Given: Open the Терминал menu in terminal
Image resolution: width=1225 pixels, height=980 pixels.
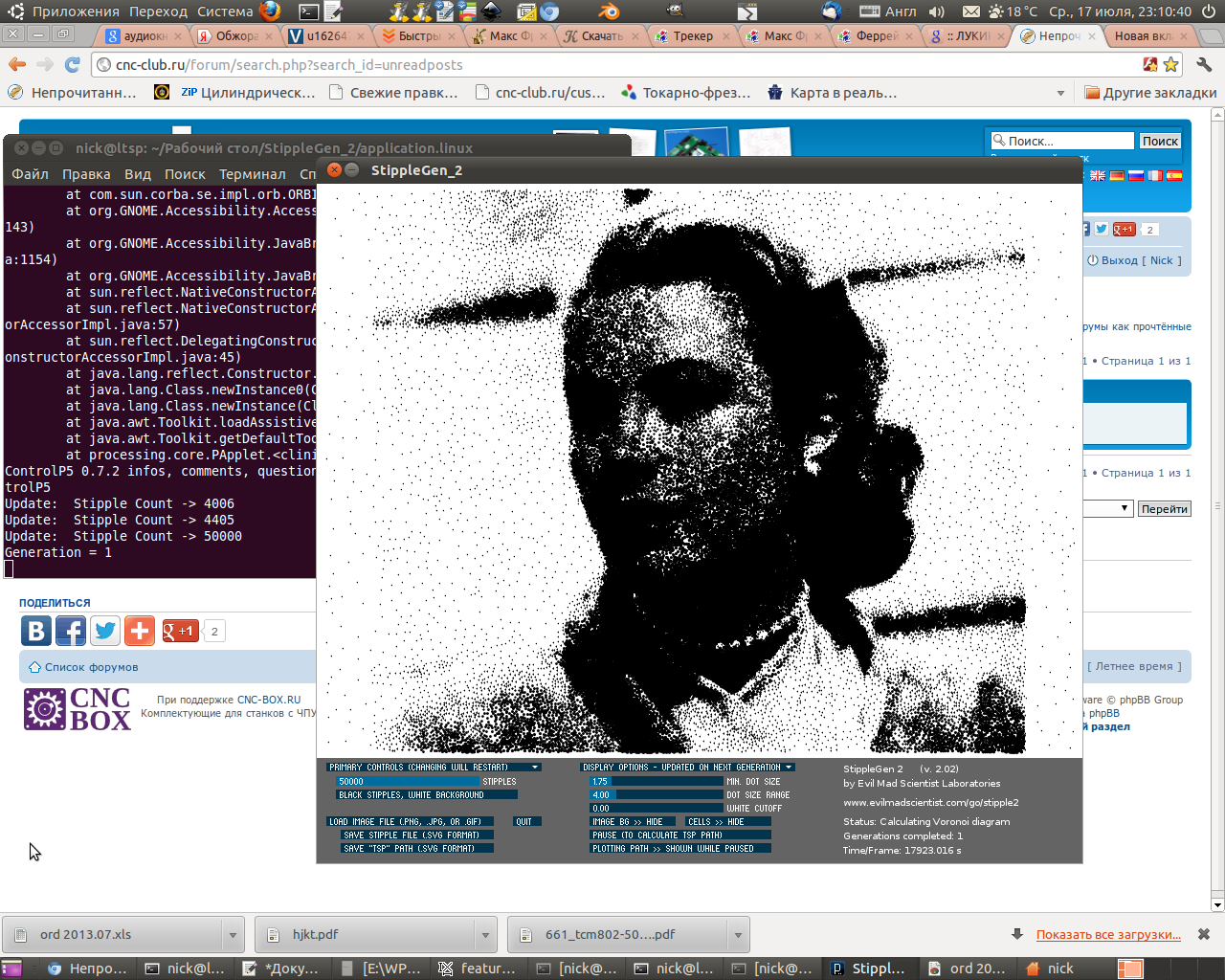Looking at the screenshot, I should 253,174.
